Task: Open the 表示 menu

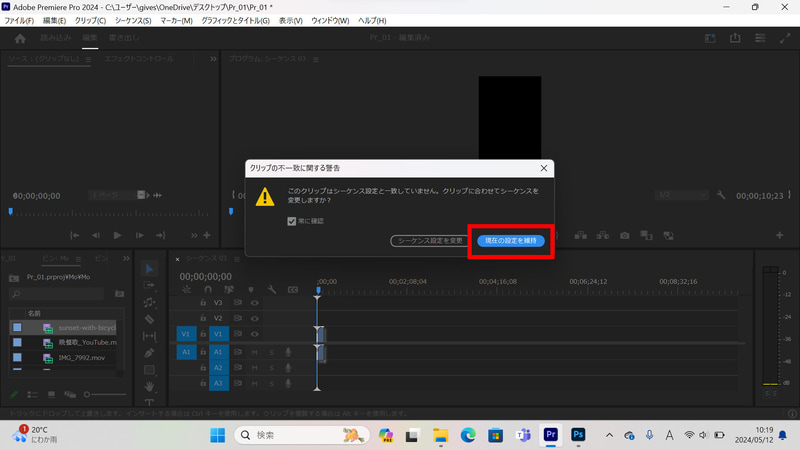Action: 290,20
